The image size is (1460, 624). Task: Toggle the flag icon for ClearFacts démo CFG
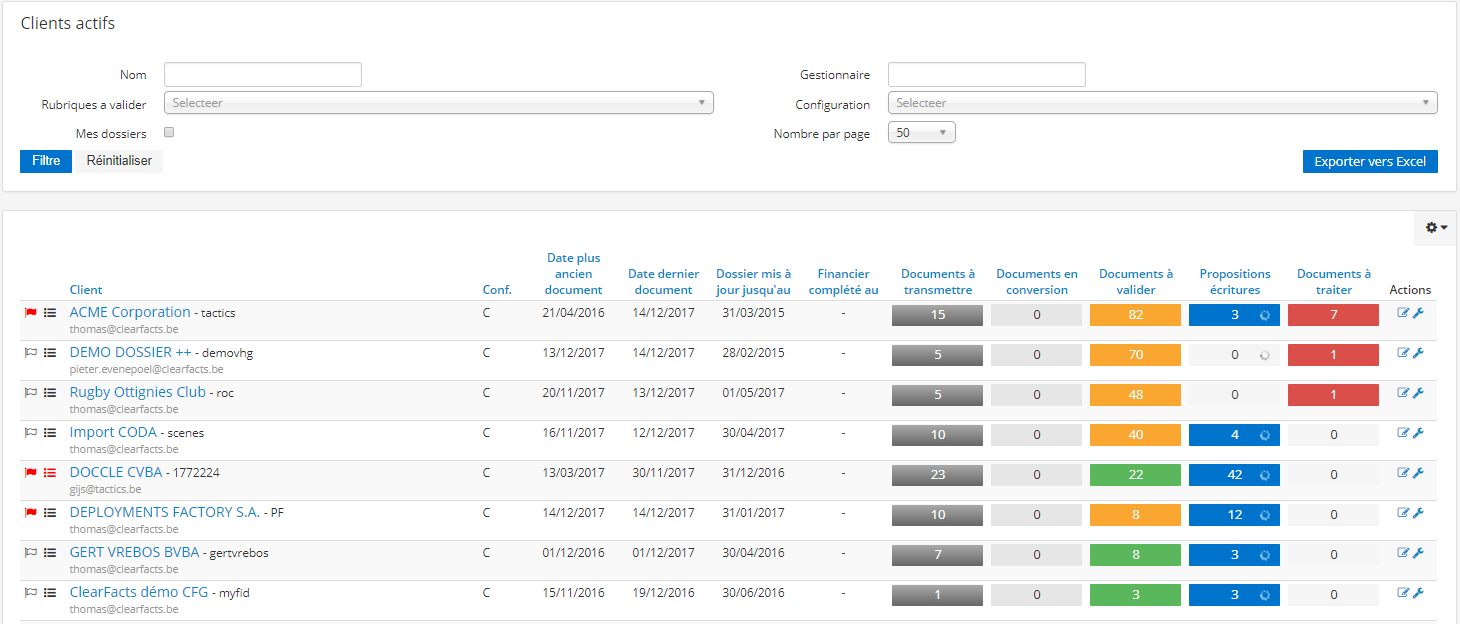31,593
